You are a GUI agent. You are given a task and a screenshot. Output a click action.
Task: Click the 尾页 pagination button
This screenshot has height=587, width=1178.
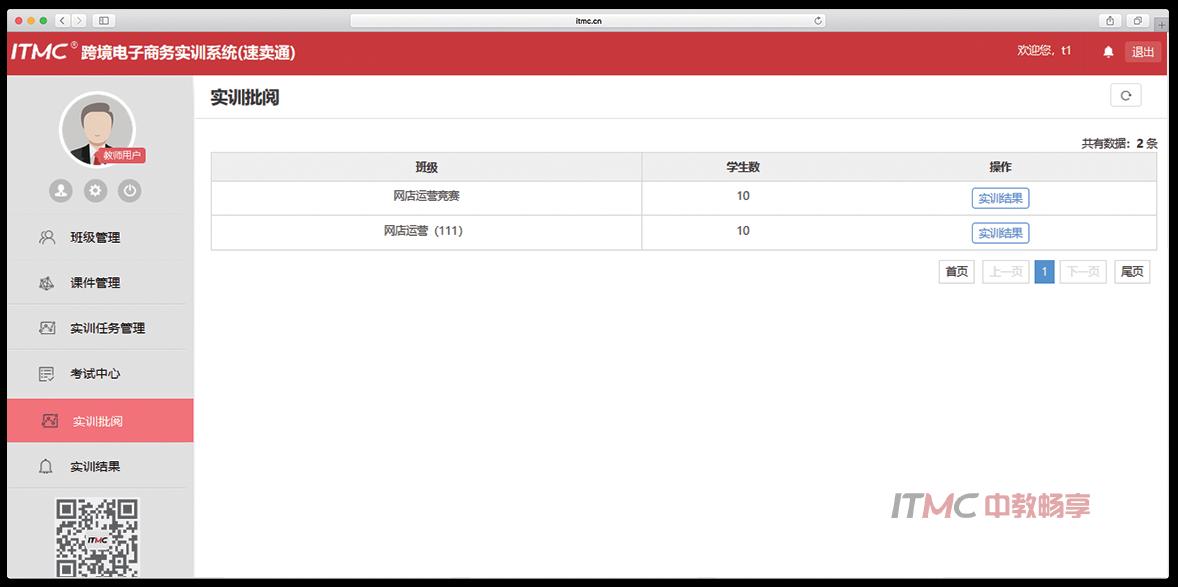coord(1131,271)
